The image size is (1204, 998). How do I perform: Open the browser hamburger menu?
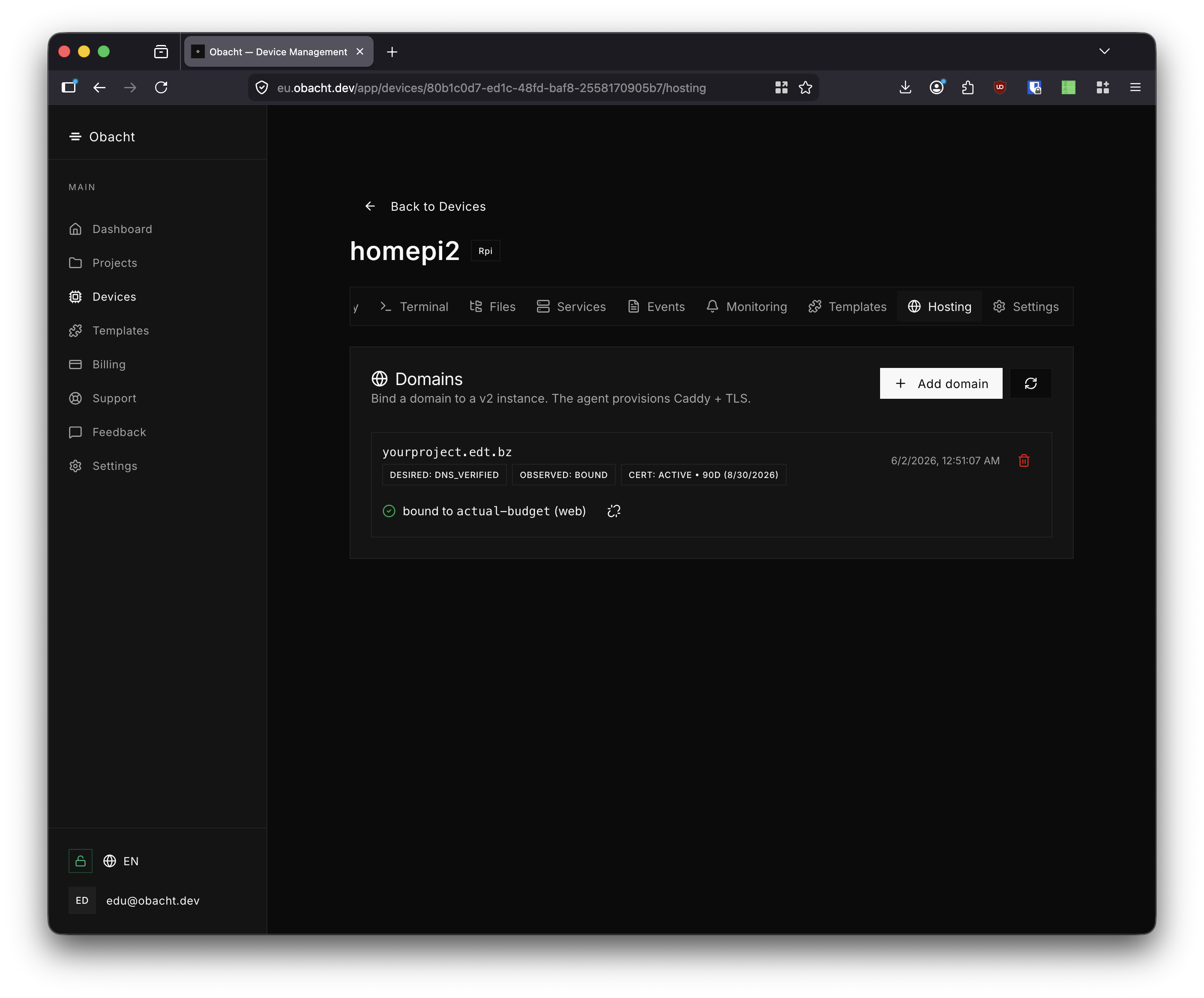click(1135, 87)
